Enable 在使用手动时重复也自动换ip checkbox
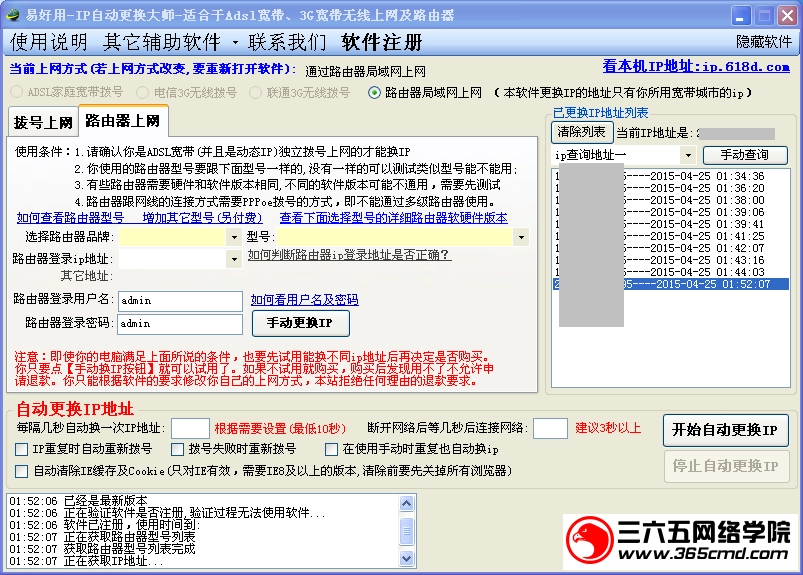 tap(331, 450)
